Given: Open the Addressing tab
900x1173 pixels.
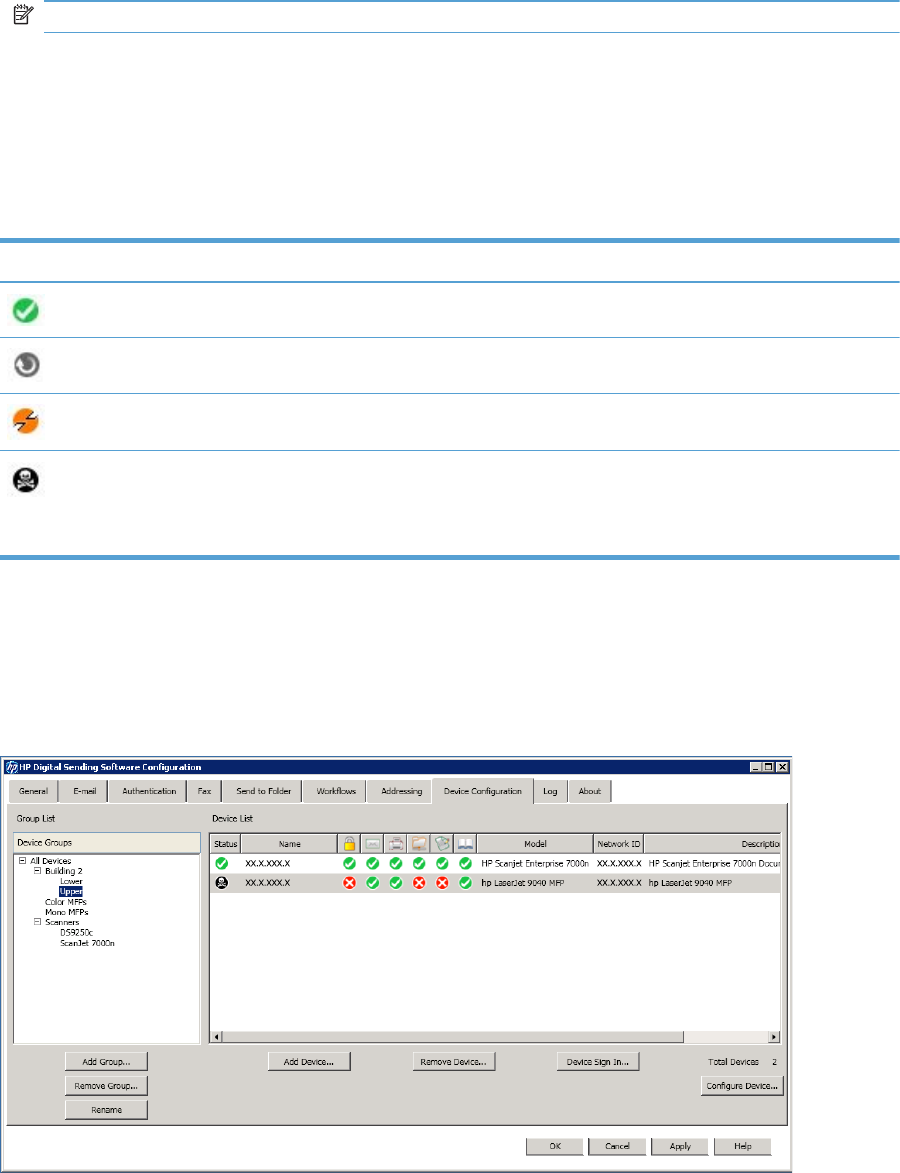Looking at the screenshot, I should point(401,791).
